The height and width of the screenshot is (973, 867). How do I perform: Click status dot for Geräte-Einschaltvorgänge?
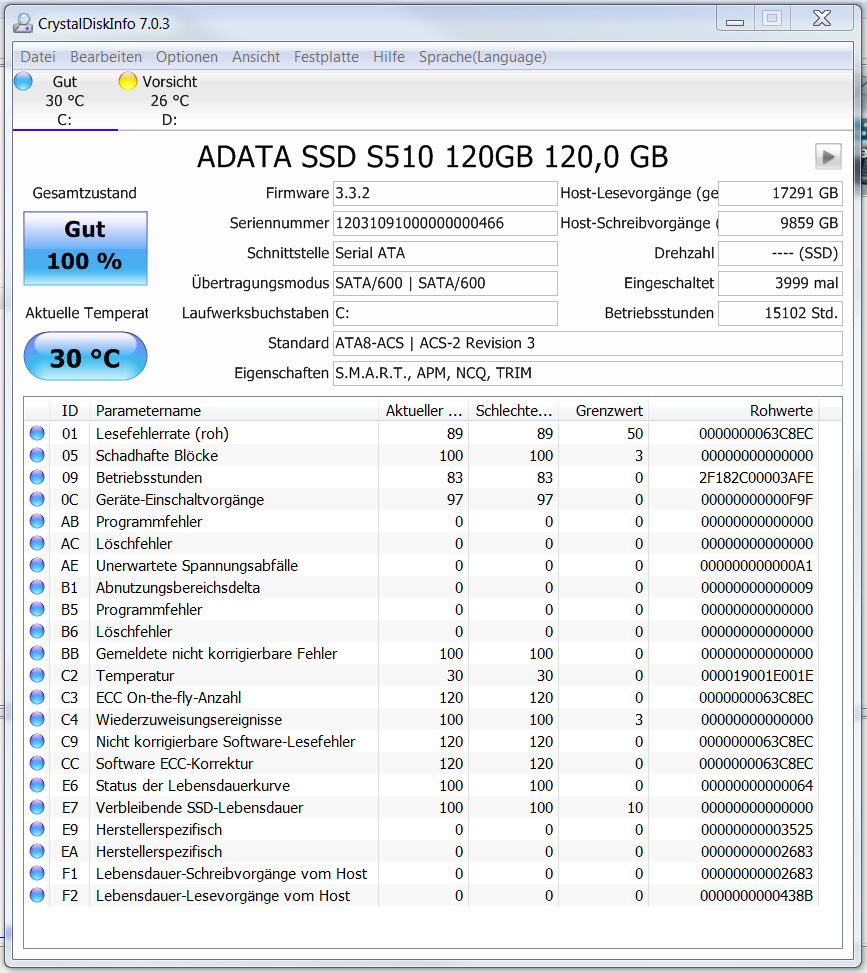pyautogui.click(x=37, y=499)
